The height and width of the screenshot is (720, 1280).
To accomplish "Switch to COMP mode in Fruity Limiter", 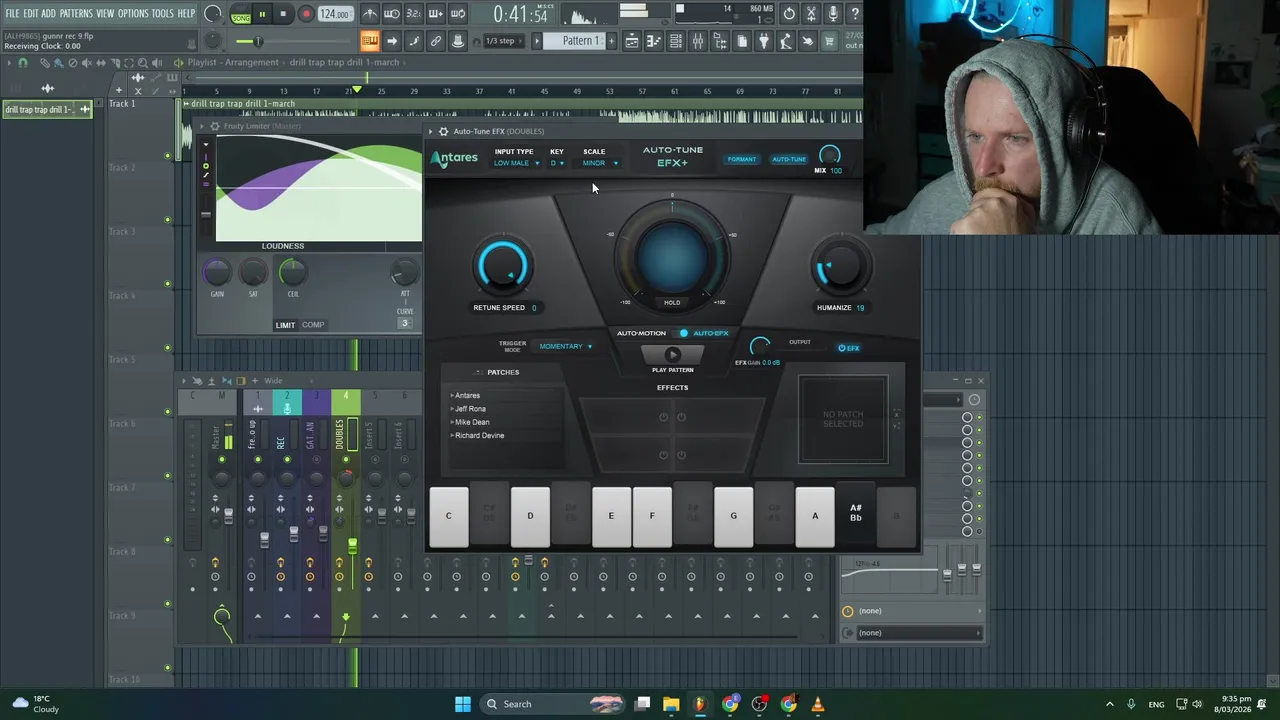I will pyautogui.click(x=313, y=325).
